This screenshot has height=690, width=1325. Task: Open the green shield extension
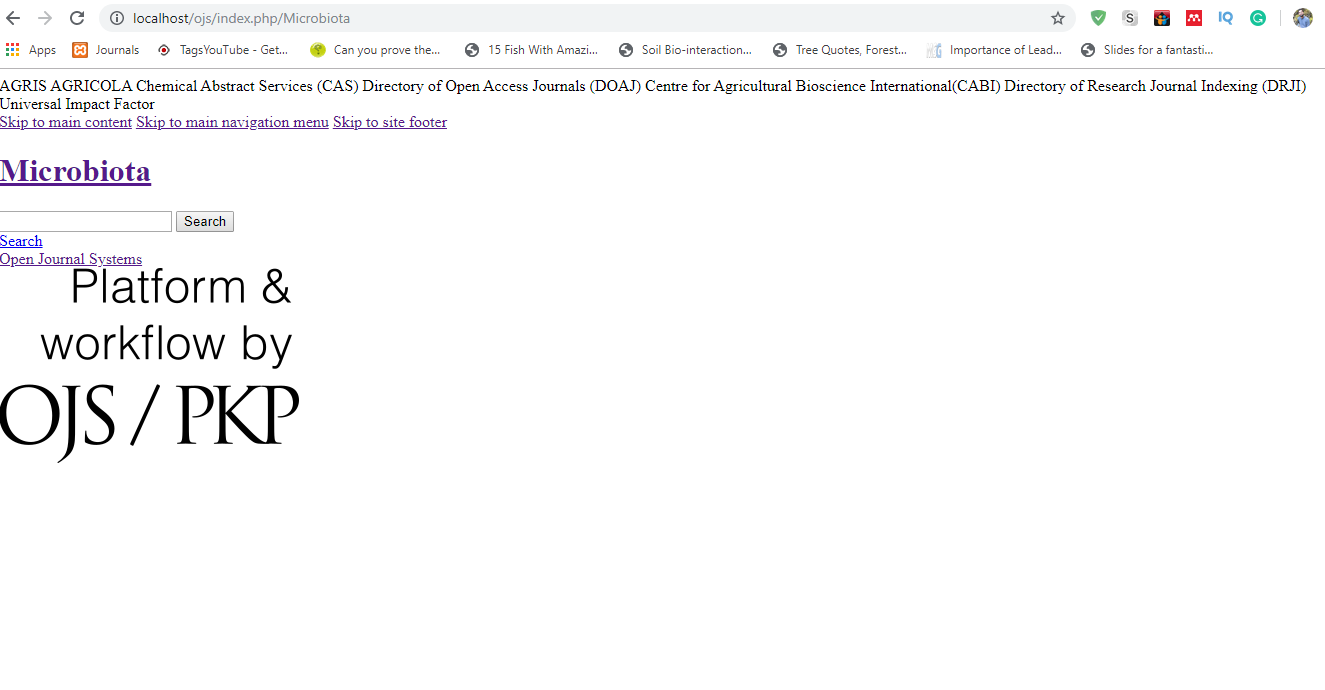pos(1098,18)
